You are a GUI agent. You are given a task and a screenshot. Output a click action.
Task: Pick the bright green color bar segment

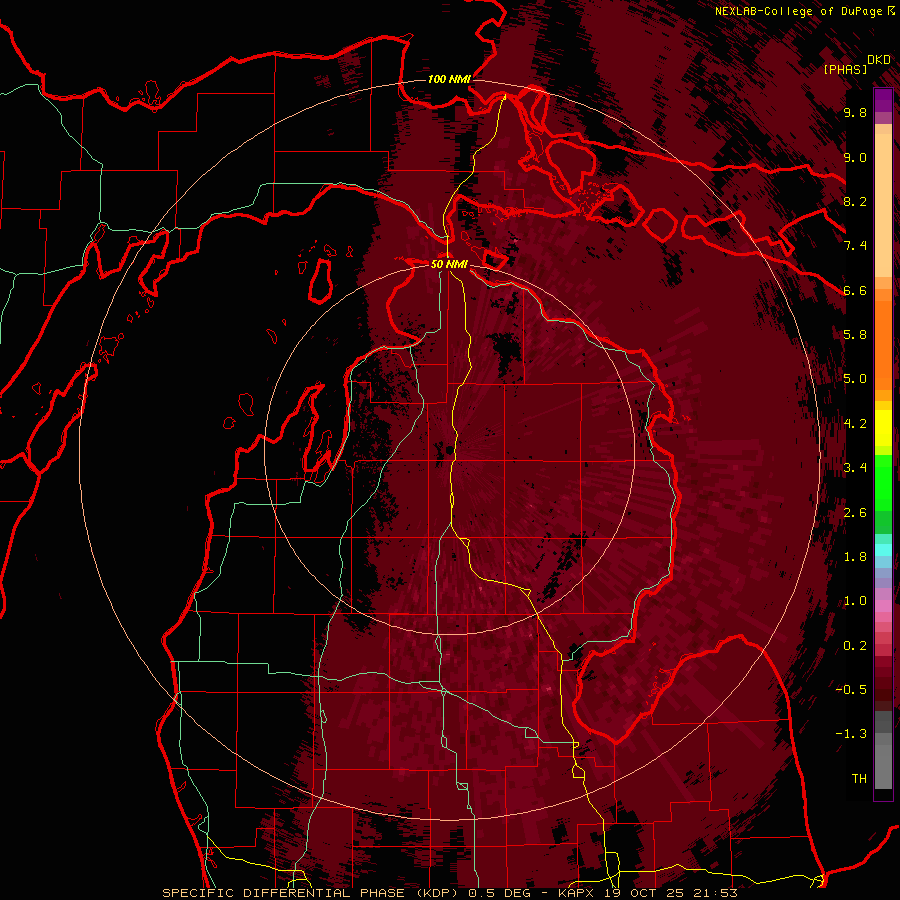tap(883, 482)
